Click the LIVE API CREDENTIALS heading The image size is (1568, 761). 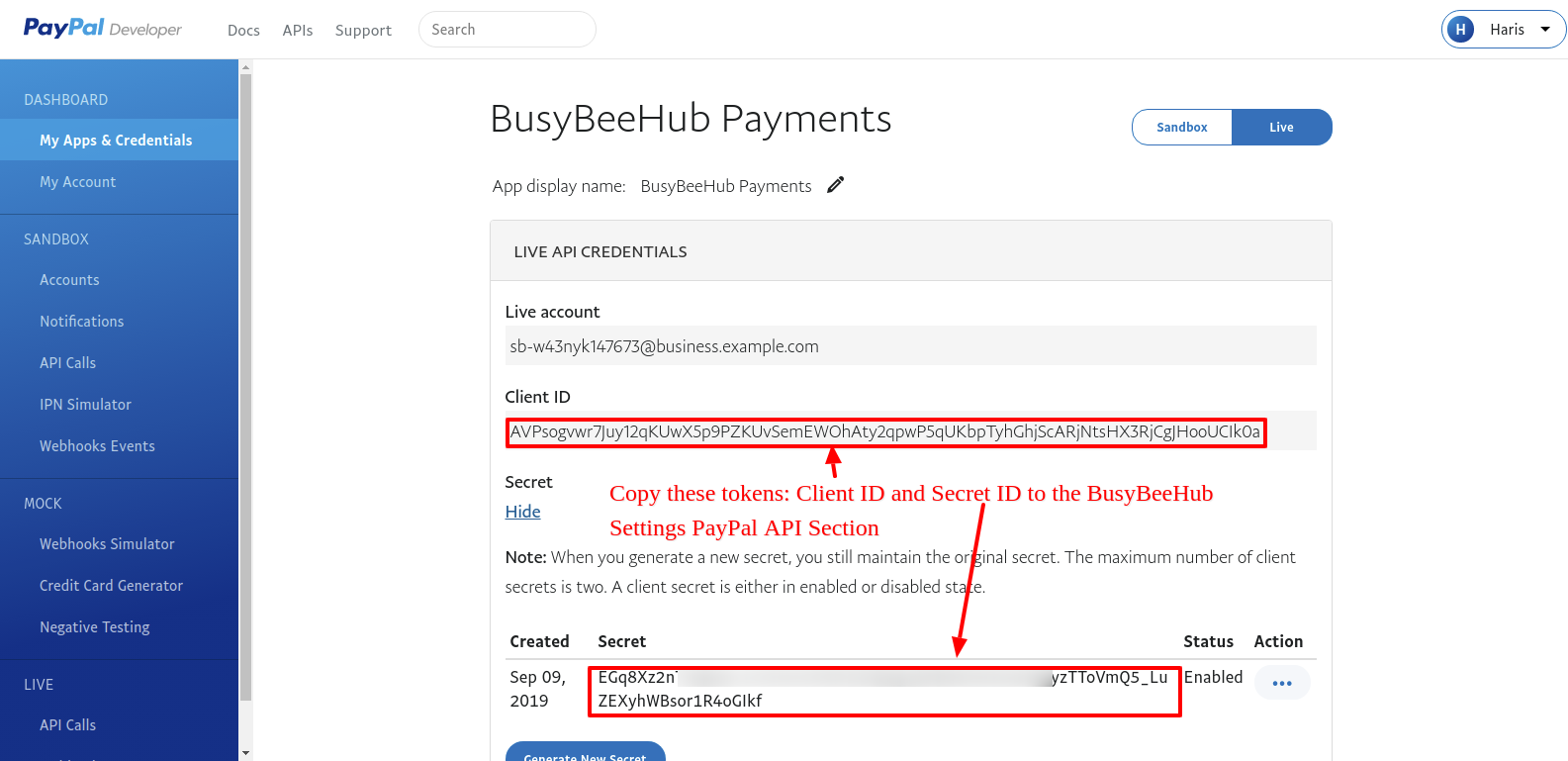click(600, 251)
